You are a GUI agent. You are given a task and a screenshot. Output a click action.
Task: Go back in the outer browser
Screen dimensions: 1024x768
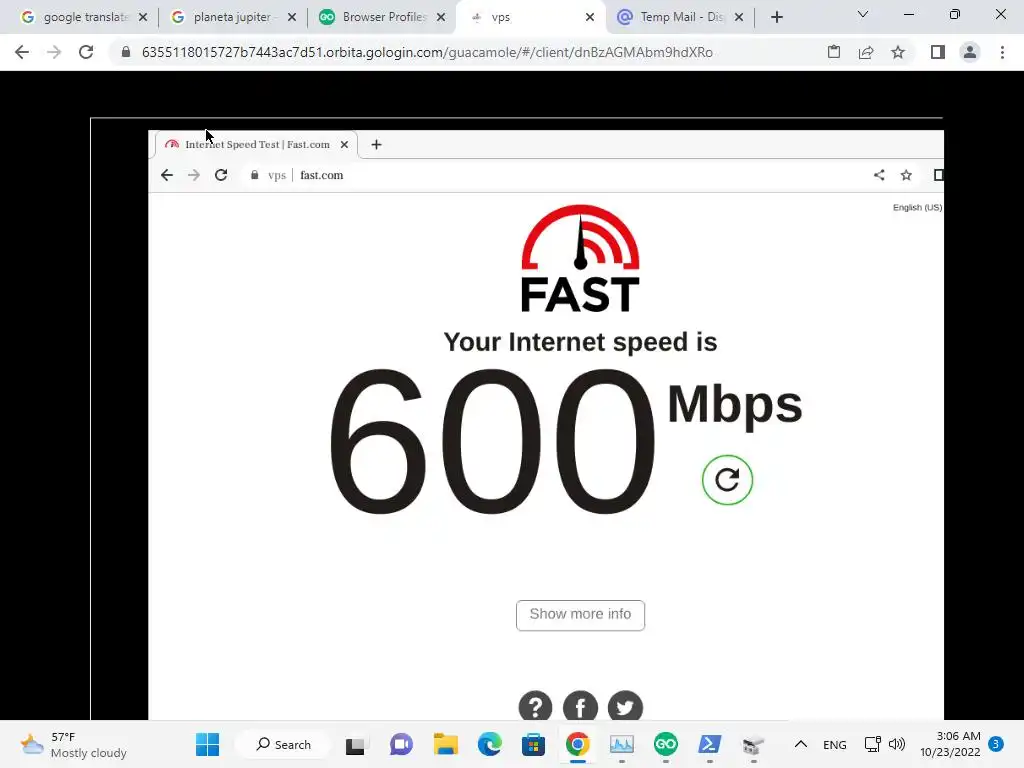[x=22, y=52]
